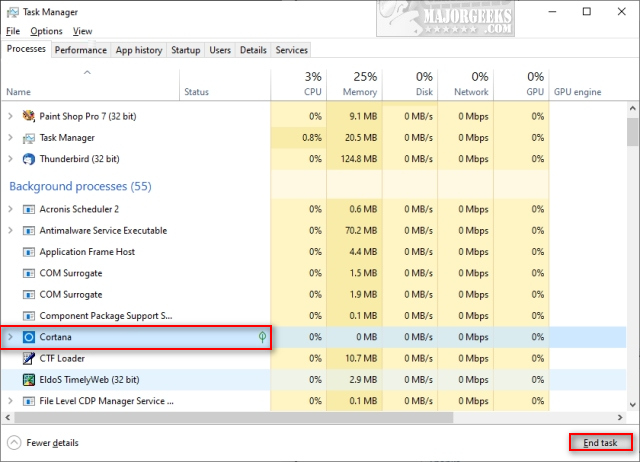Sort by the GPU column header
This screenshot has height=462, width=640.
pyautogui.click(x=521, y=85)
